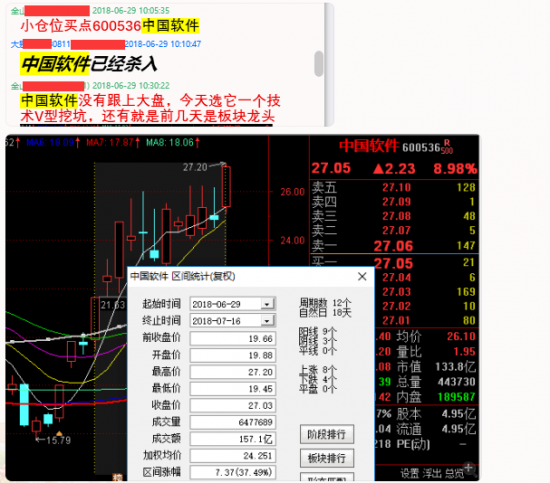The image size is (550, 483).
Task: Click the R margin-trading badge beside 600536
Action: [x=447, y=143]
